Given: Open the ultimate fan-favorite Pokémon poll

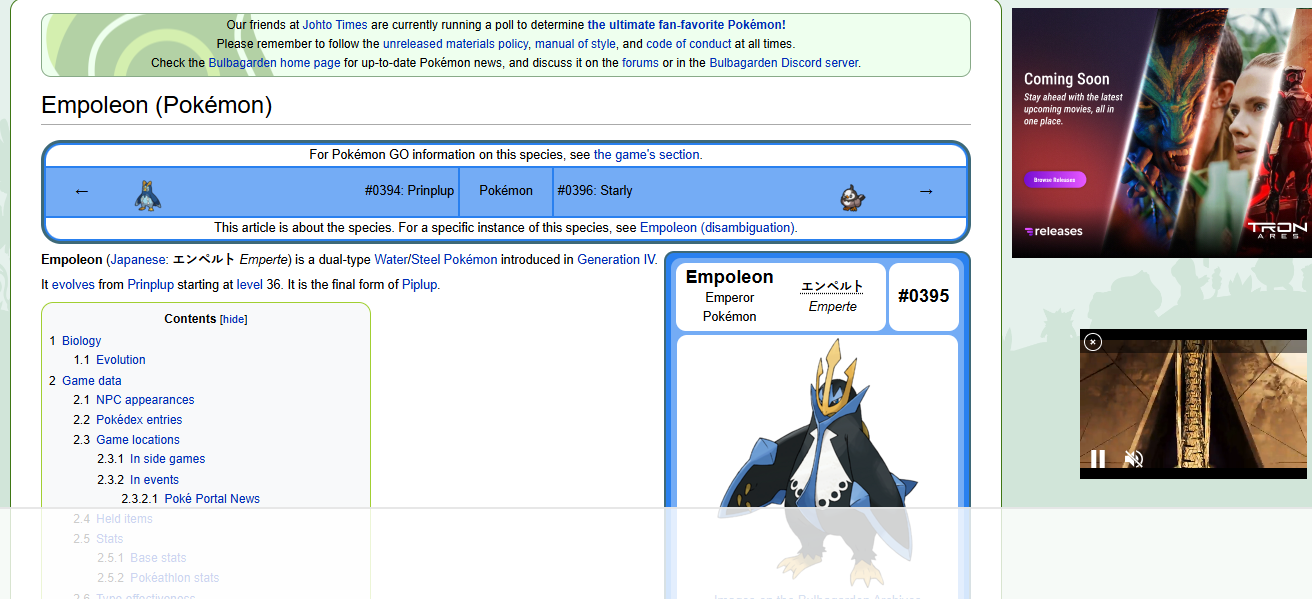Looking at the screenshot, I should coord(686,25).
